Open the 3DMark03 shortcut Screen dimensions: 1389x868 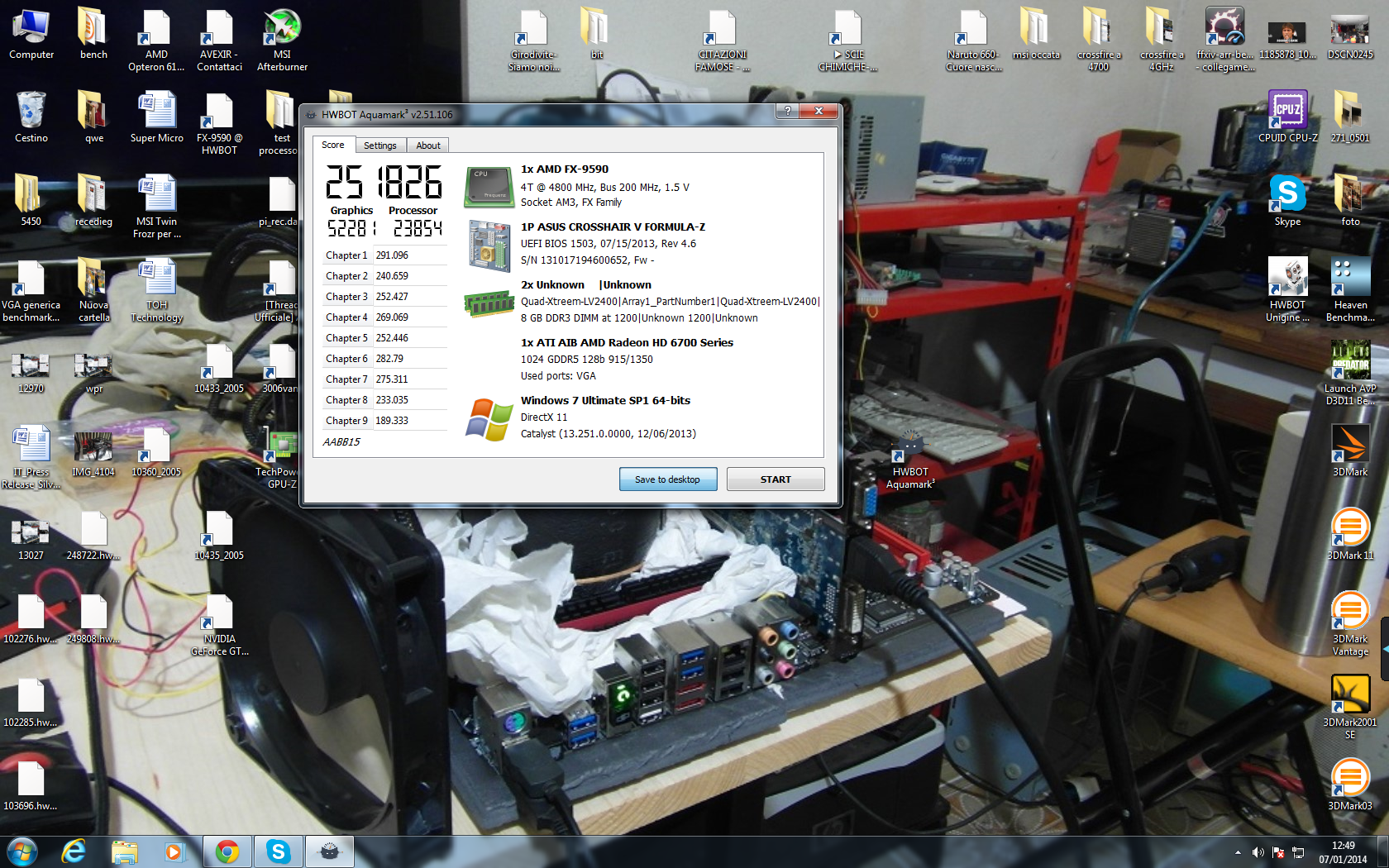tap(1350, 785)
